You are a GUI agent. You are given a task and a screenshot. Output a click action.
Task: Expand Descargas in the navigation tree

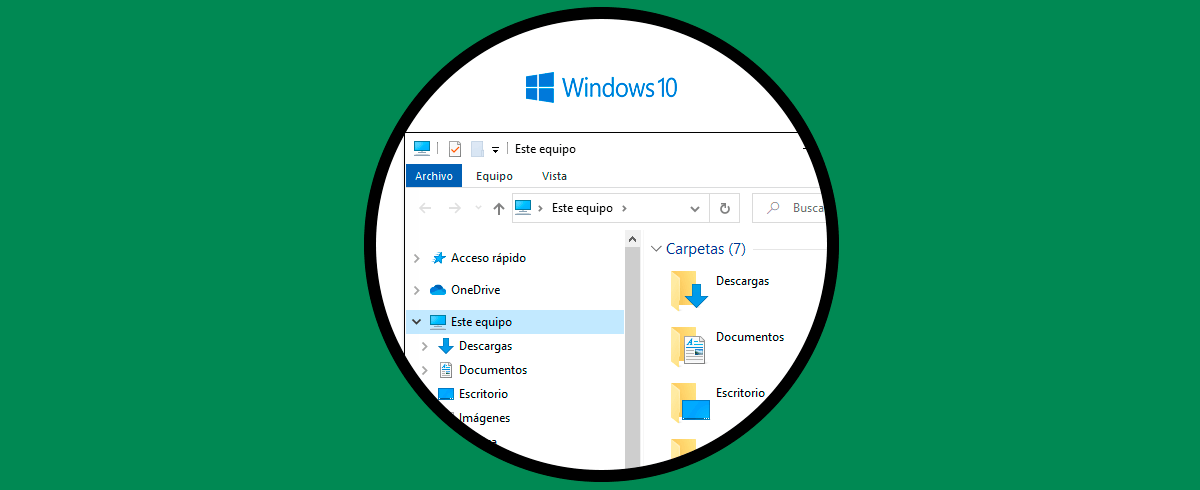pyautogui.click(x=425, y=346)
